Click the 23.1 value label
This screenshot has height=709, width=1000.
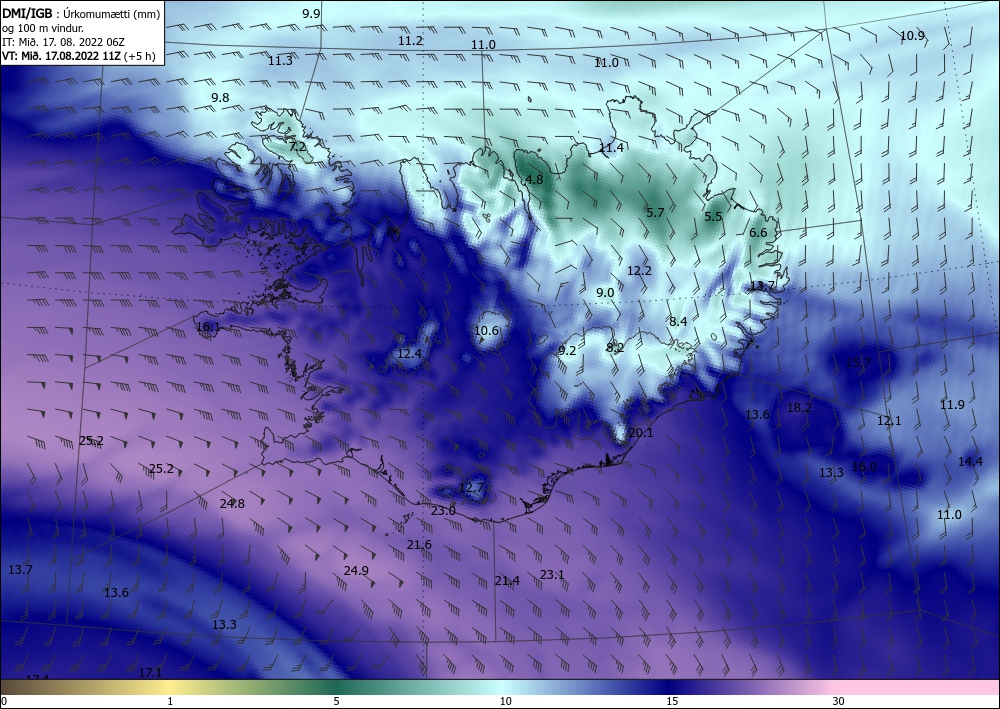pyautogui.click(x=552, y=575)
